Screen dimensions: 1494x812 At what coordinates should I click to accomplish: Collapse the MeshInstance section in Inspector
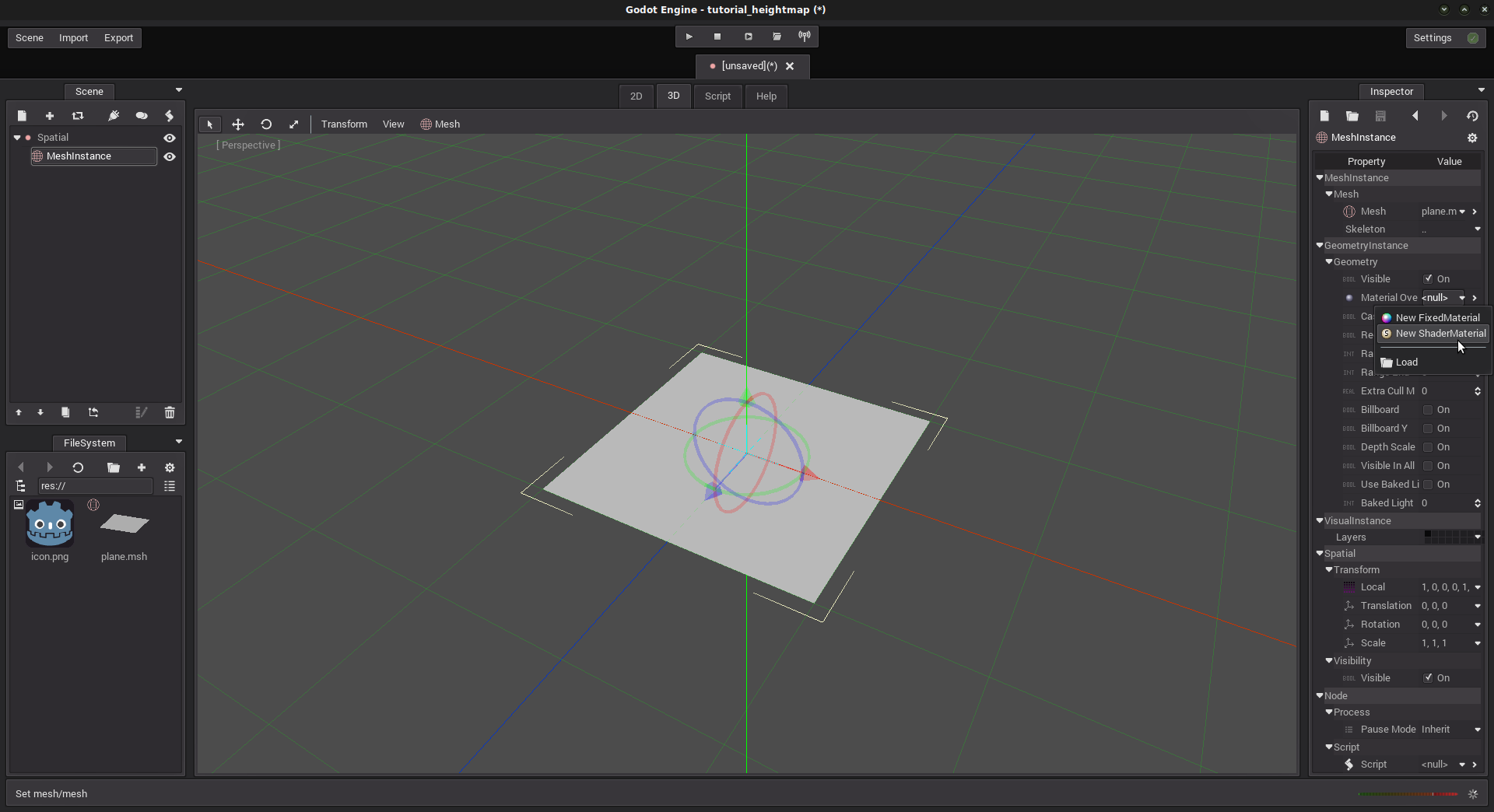tap(1320, 178)
